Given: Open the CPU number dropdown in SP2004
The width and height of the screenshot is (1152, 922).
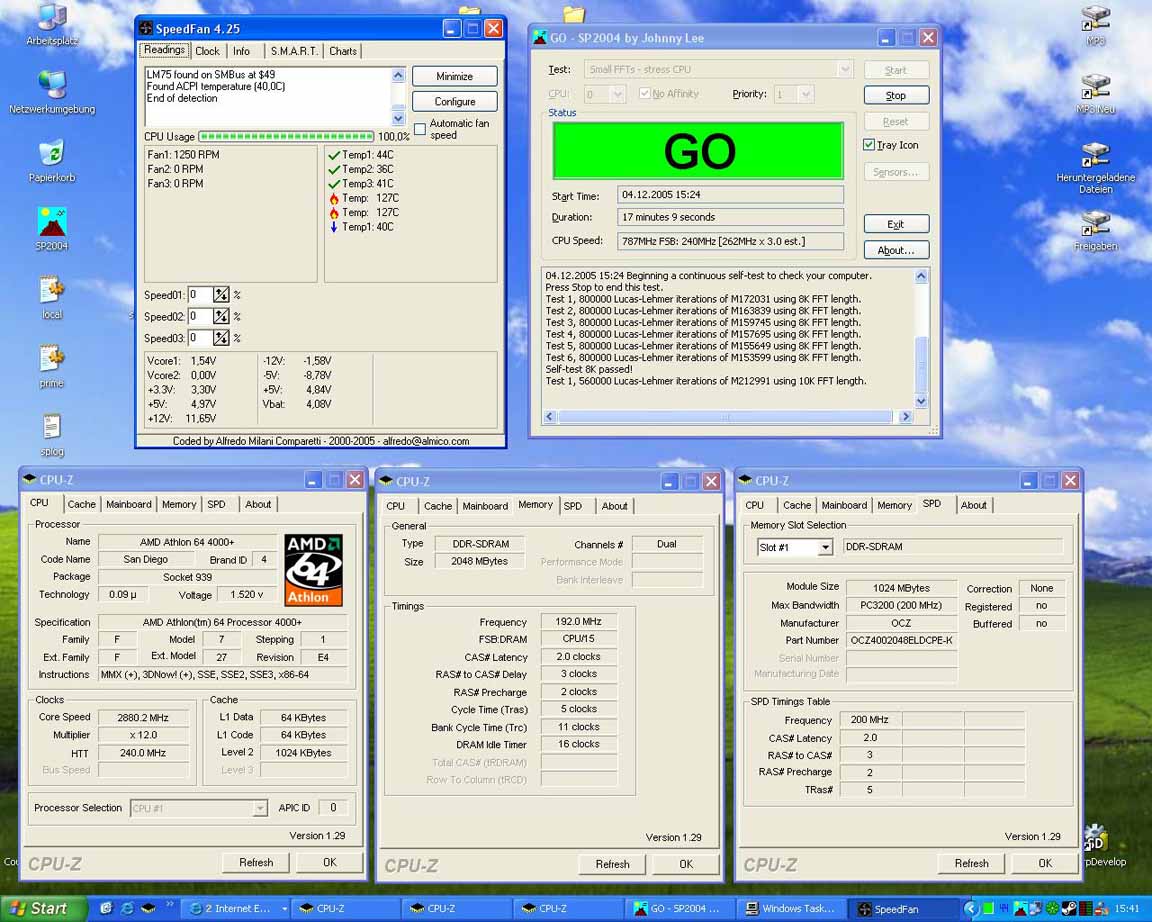Looking at the screenshot, I should point(618,94).
